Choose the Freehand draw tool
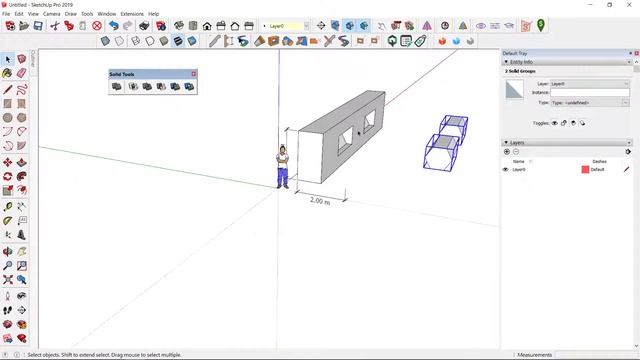 [x=22, y=90]
